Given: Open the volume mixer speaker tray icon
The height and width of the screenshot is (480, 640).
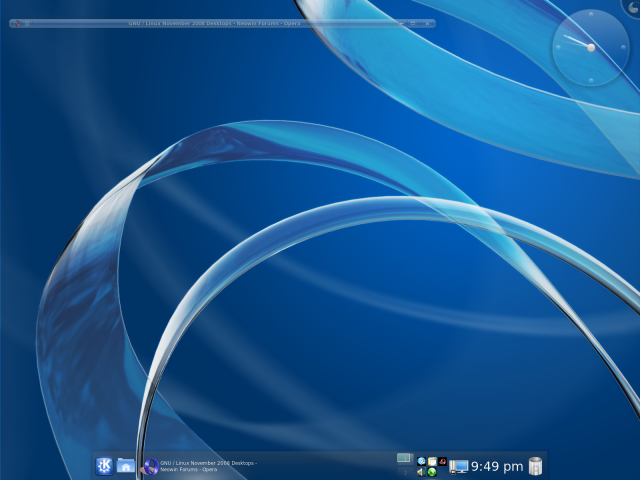Looking at the screenshot, I should pos(421,472).
